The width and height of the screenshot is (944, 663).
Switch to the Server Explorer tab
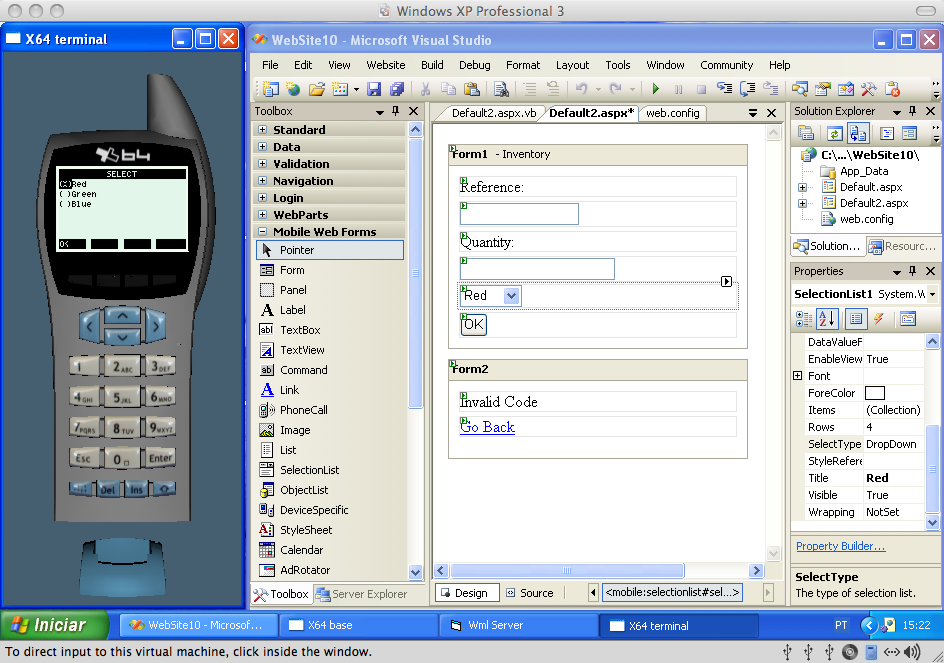(362, 594)
